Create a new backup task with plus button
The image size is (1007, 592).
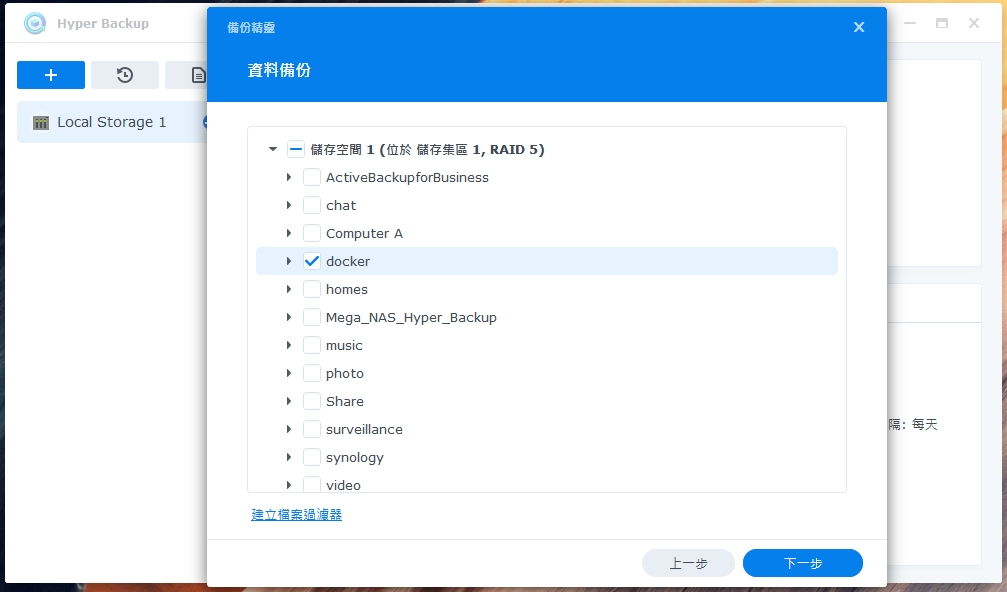tap(51, 75)
